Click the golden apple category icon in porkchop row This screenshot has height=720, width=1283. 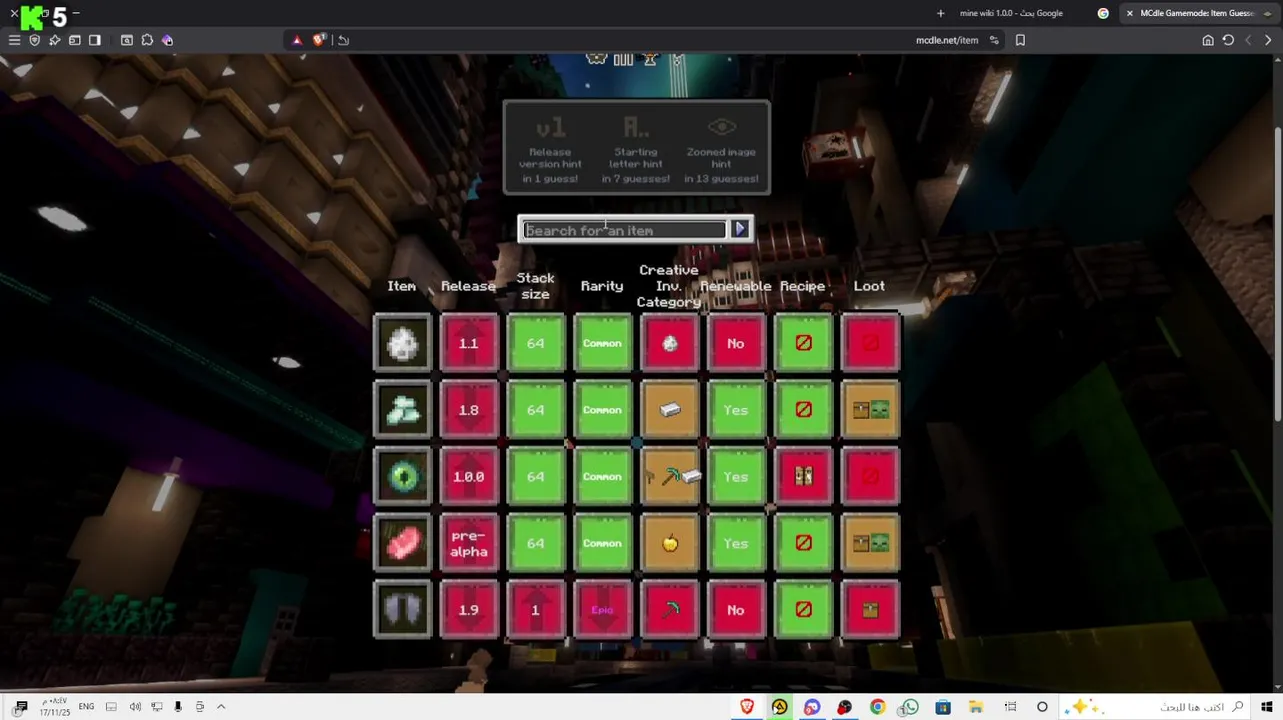tap(670, 543)
